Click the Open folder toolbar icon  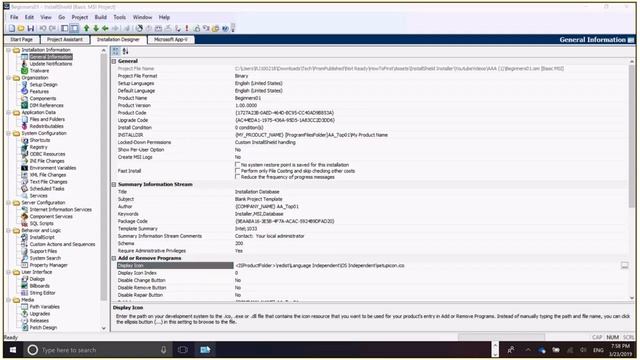[x=21, y=28]
